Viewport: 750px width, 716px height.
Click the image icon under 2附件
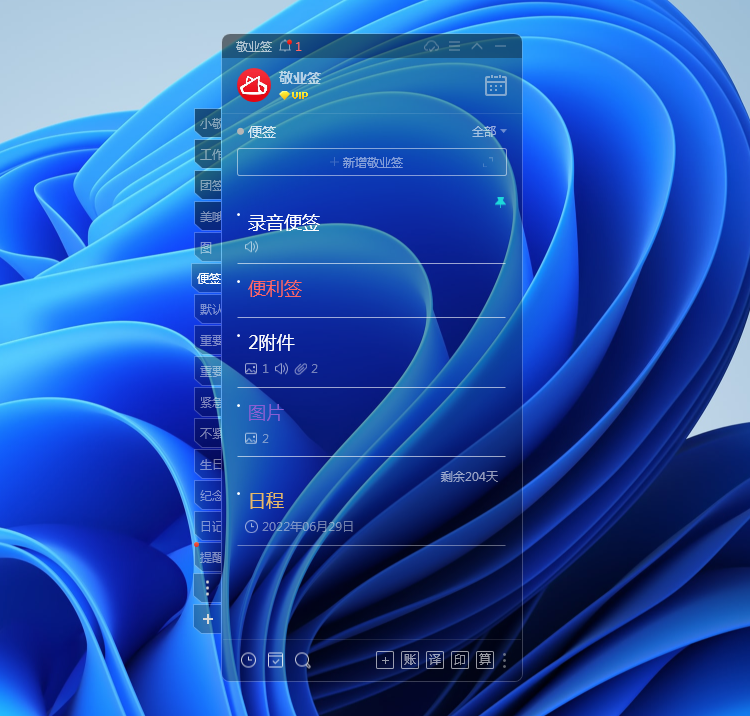[x=251, y=368]
